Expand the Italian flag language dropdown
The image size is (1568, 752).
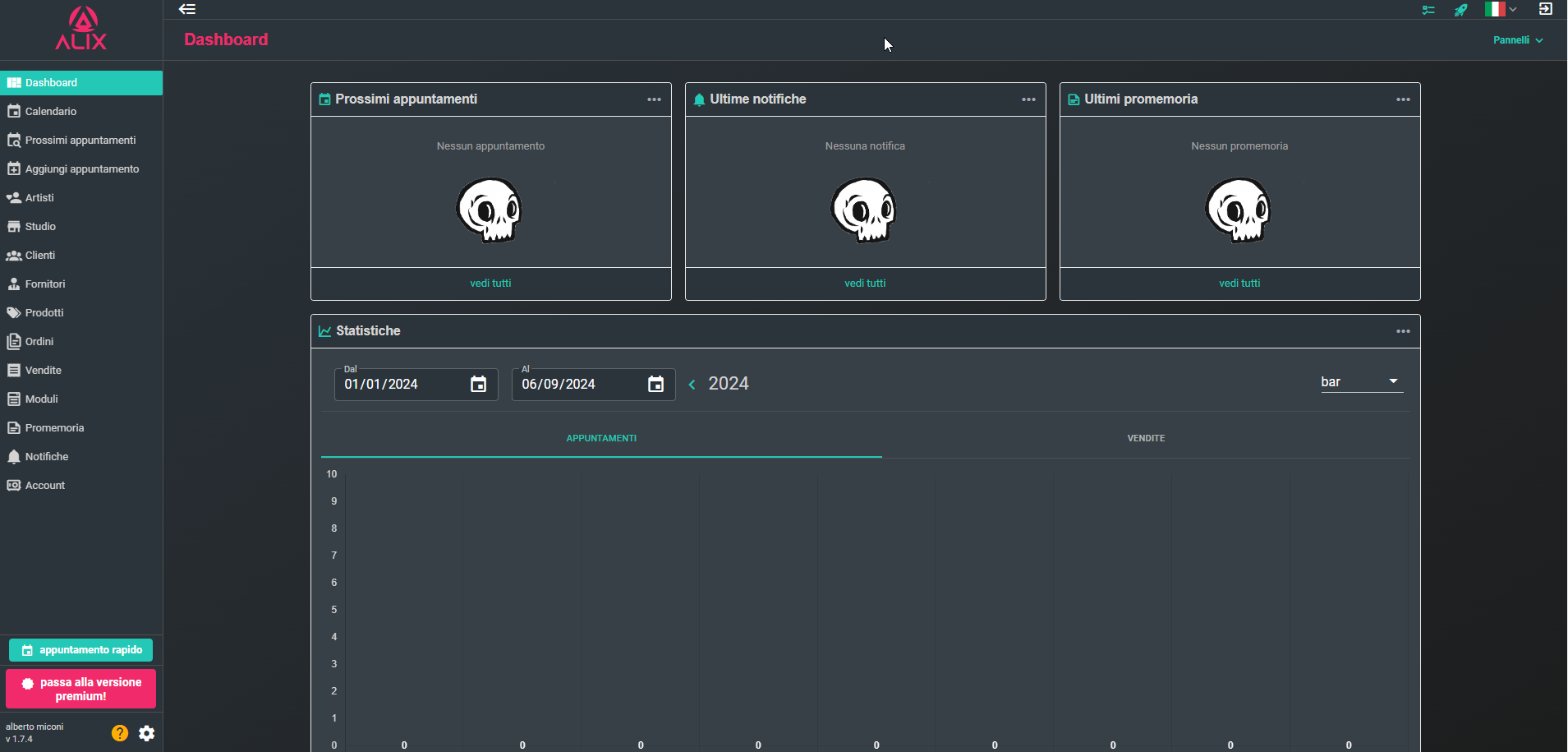[1501, 9]
